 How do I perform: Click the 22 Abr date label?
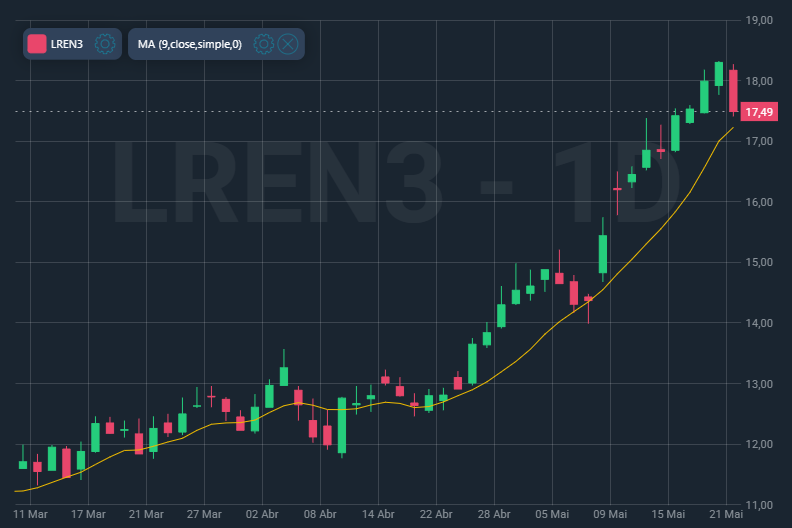(436, 514)
